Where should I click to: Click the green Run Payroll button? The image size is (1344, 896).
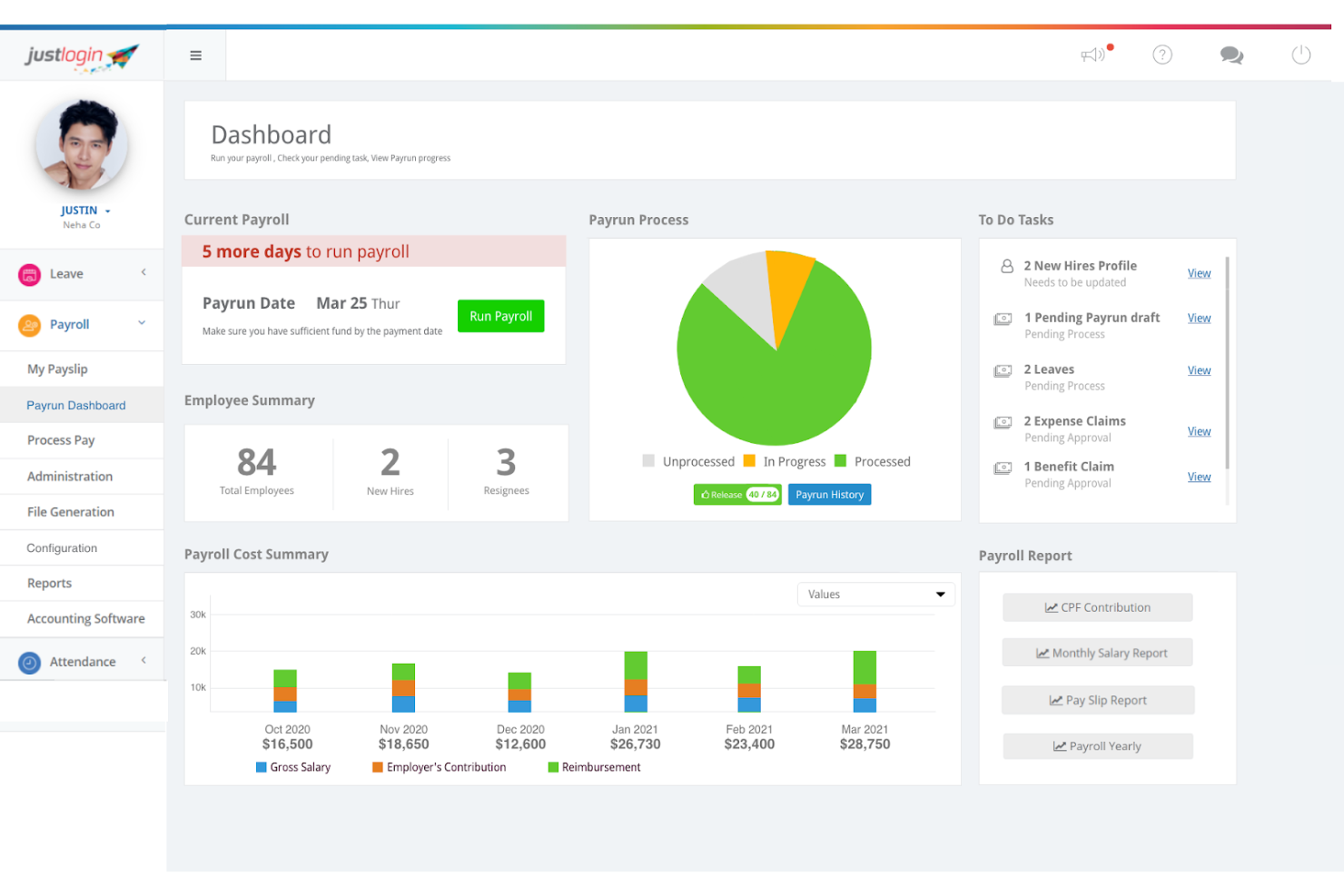[500, 316]
